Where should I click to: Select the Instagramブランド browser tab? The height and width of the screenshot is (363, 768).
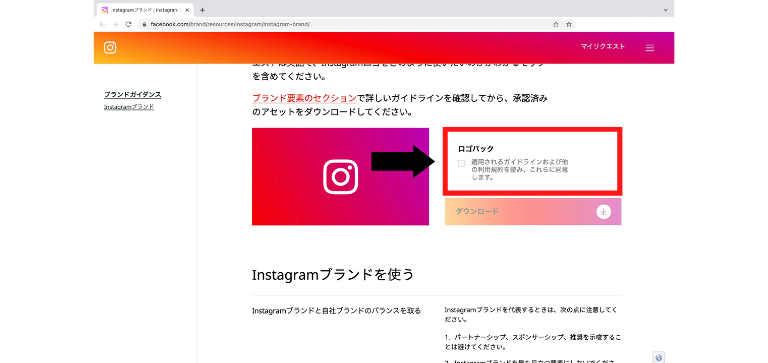point(145,10)
